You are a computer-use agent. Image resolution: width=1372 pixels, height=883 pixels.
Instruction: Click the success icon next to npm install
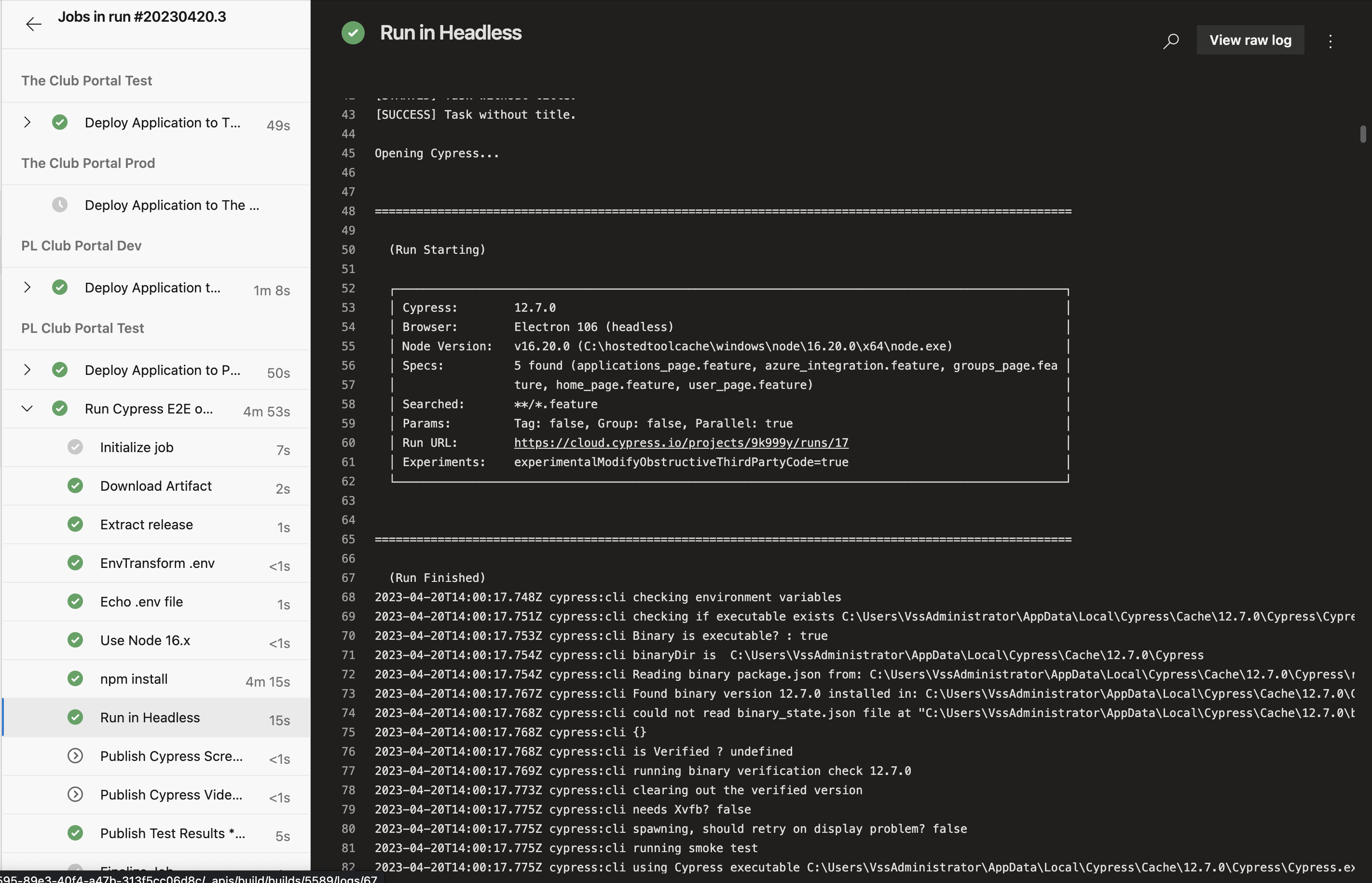pos(75,678)
